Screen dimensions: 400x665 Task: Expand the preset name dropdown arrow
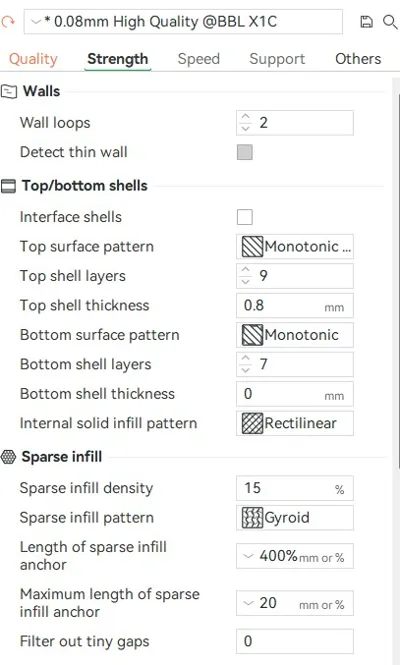pos(36,22)
